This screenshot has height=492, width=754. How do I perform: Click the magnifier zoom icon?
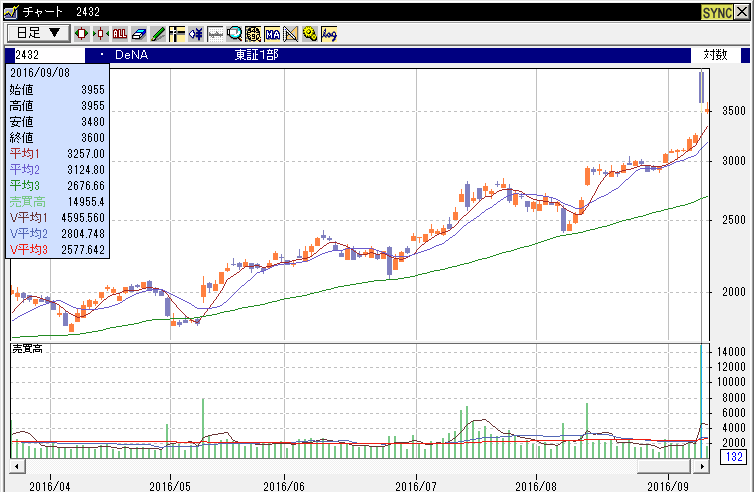point(234,33)
